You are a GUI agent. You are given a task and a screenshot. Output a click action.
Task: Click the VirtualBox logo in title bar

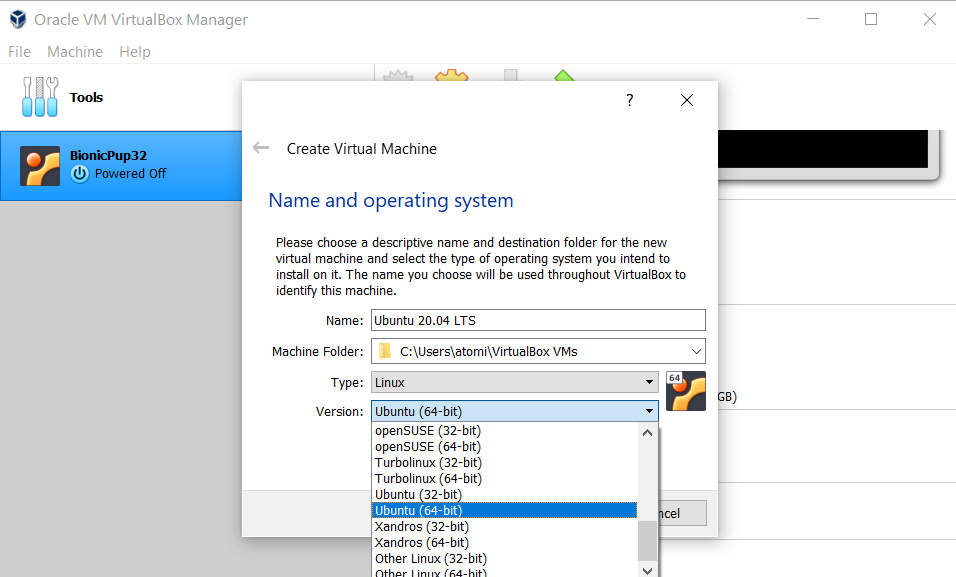pos(17,19)
